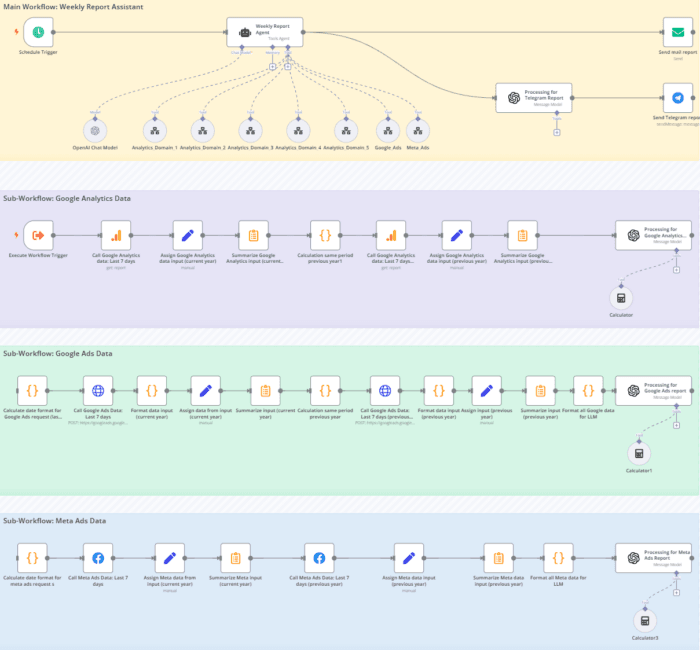Image resolution: width=700 pixels, height=650 pixels.
Task: Open Format all Meta data for LLM node
Action: pos(558,558)
